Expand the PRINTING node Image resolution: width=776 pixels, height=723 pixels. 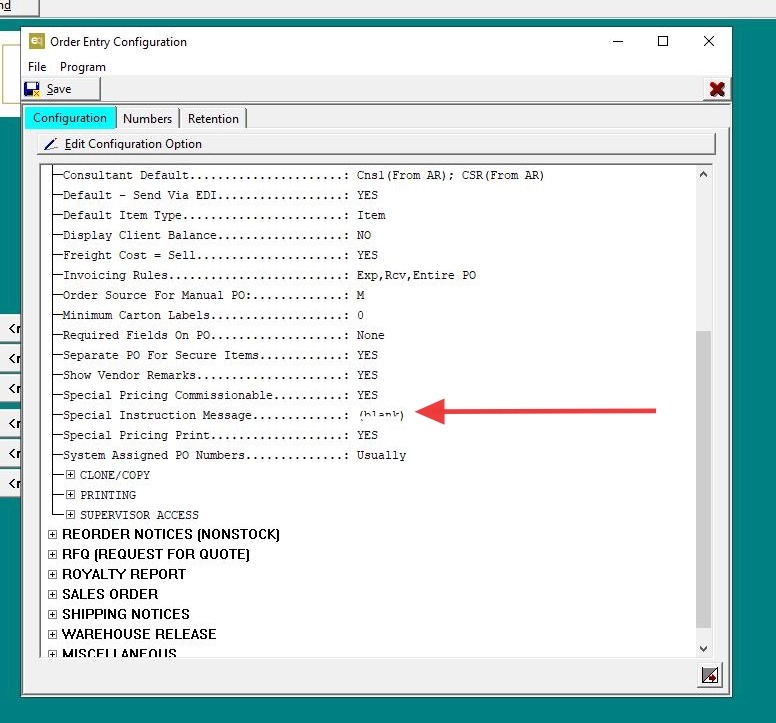[x=70, y=494]
